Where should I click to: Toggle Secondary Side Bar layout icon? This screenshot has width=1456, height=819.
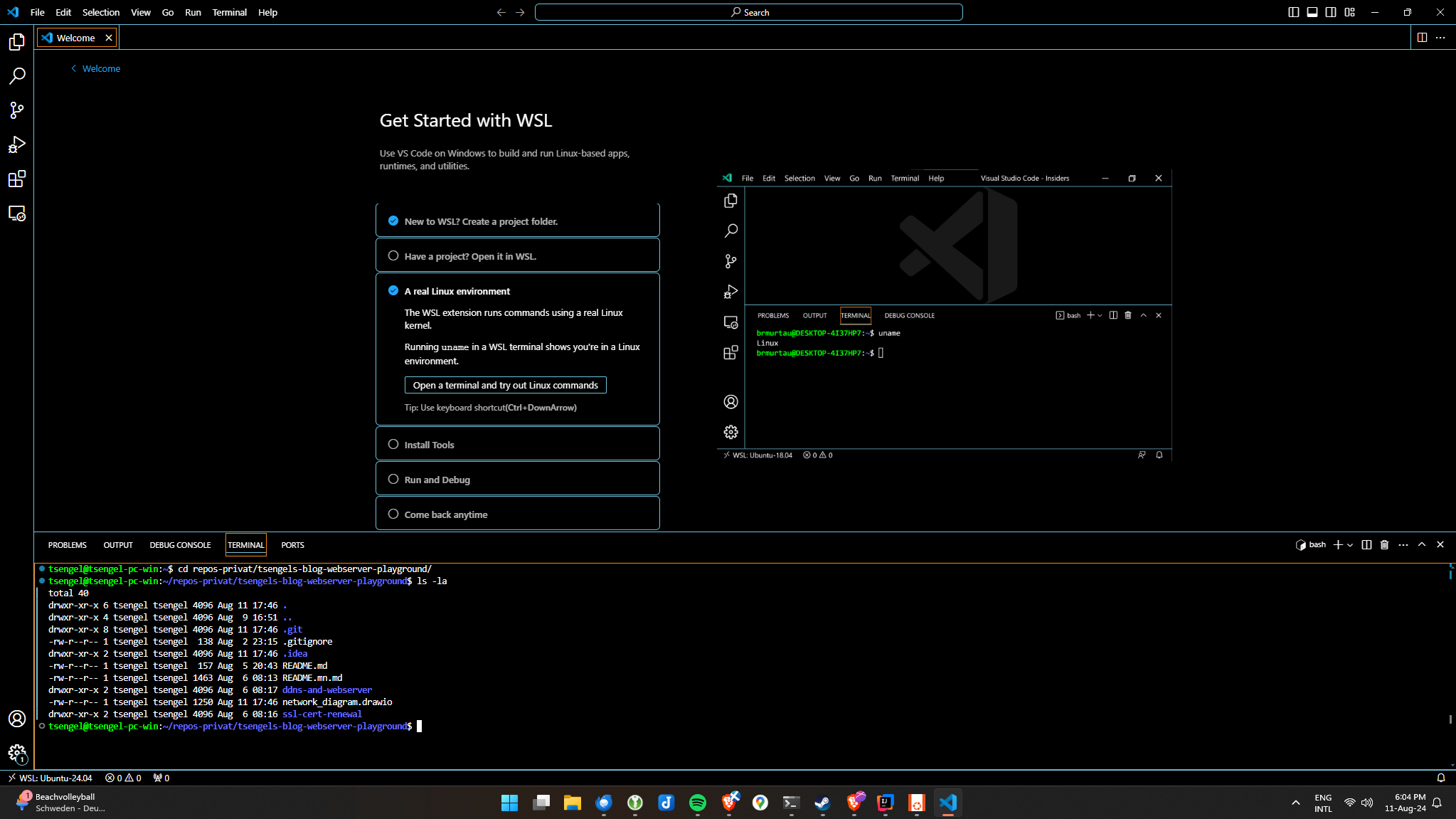coord(1331,12)
